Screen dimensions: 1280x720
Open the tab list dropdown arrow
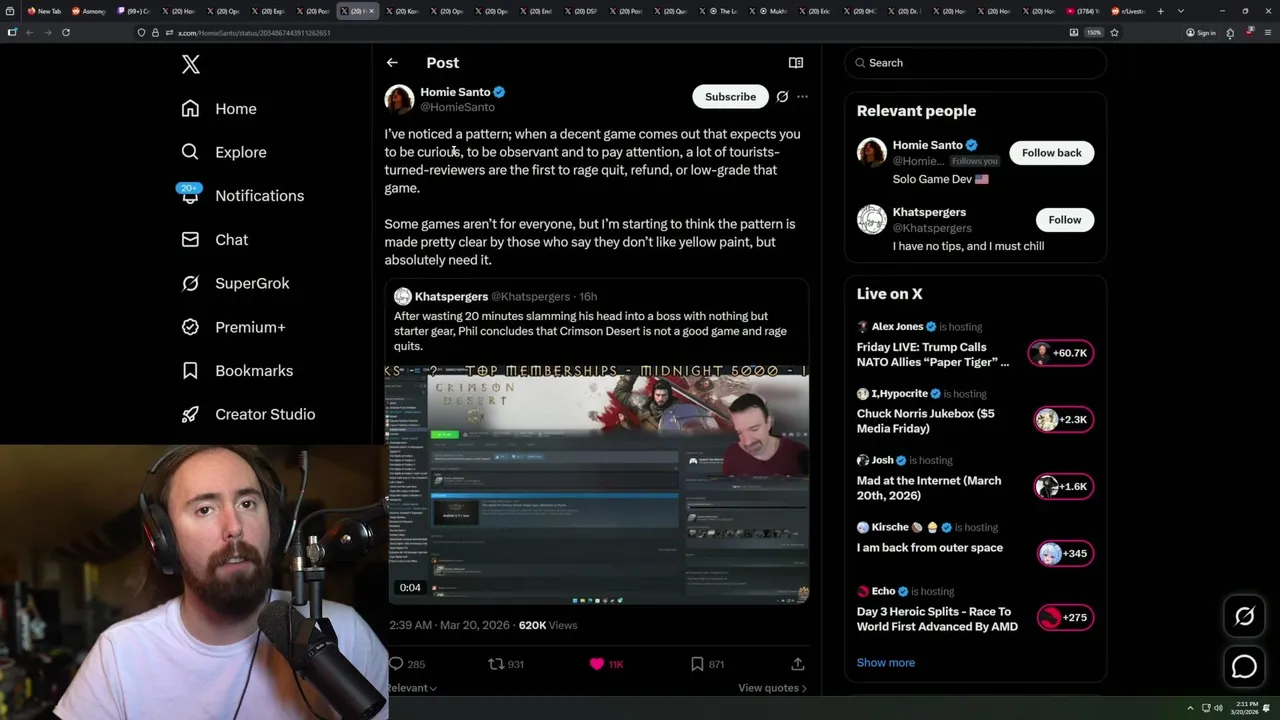tap(1183, 11)
